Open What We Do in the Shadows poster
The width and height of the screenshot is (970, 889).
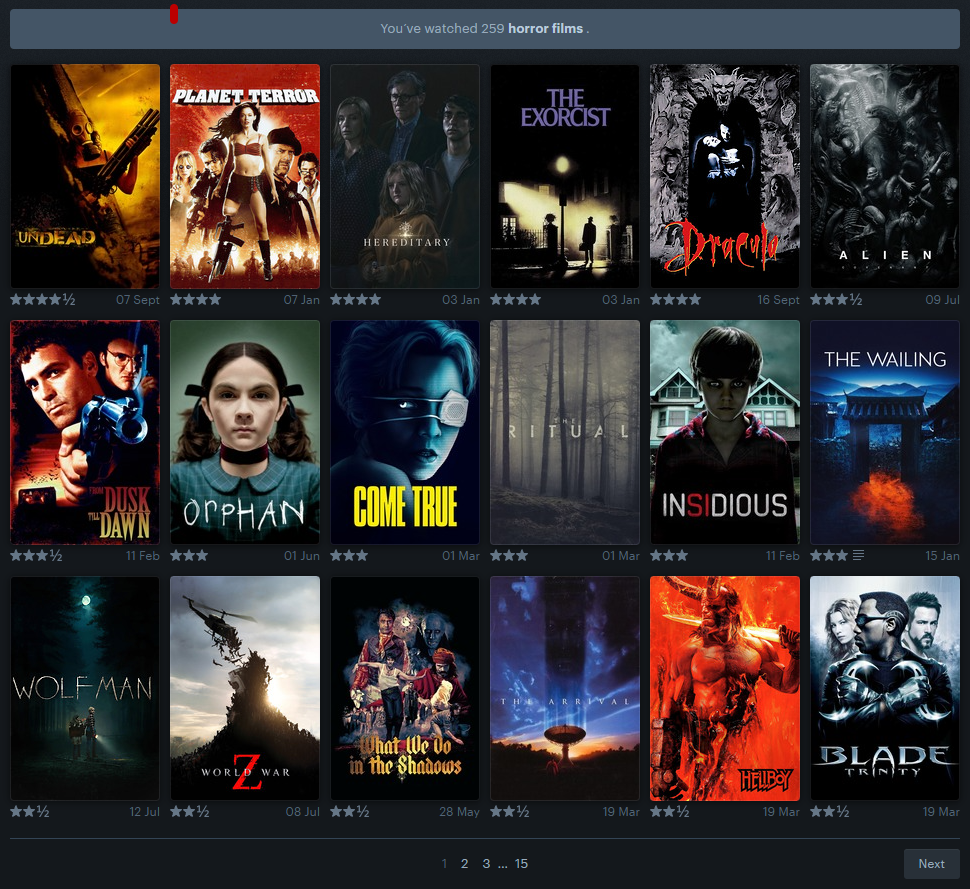pyautogui.click(x=405, y=689)
